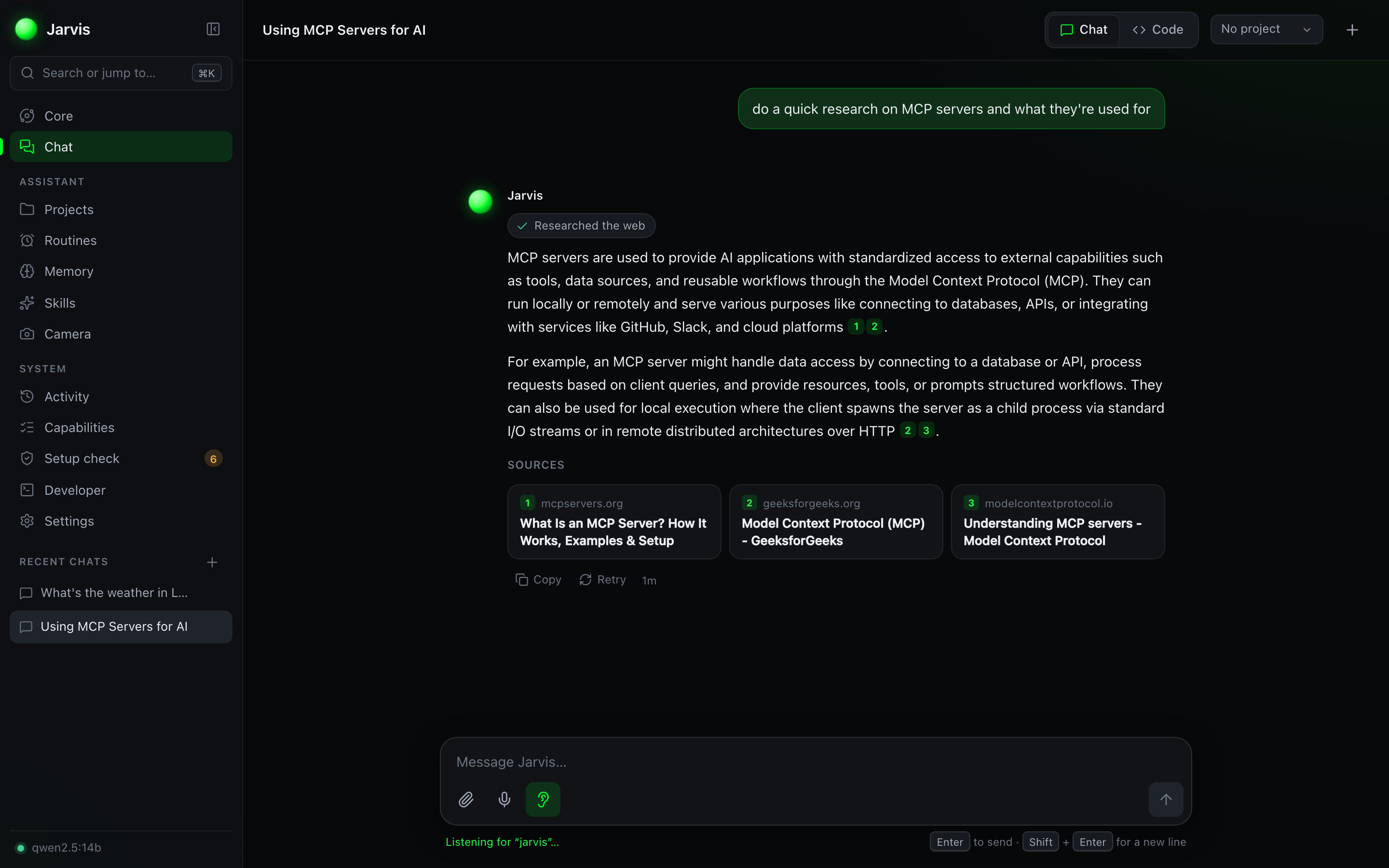Viewport: 1389px width, 868px height.
Task: Open Activity in the sidebar
Action: (x=121, y=397)
